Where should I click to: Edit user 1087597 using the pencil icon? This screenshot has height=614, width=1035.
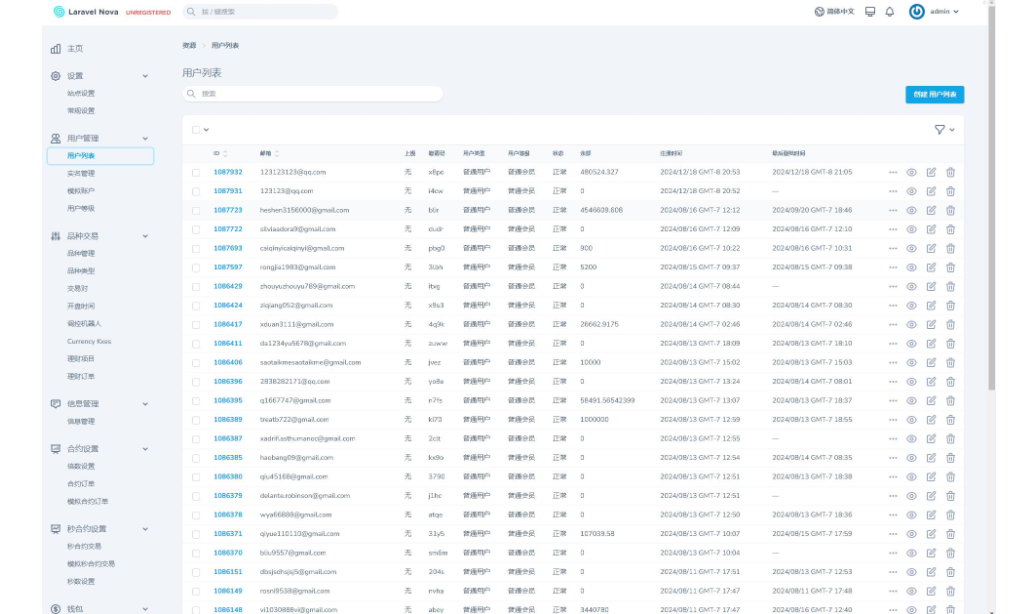click(x=931, y=267)
